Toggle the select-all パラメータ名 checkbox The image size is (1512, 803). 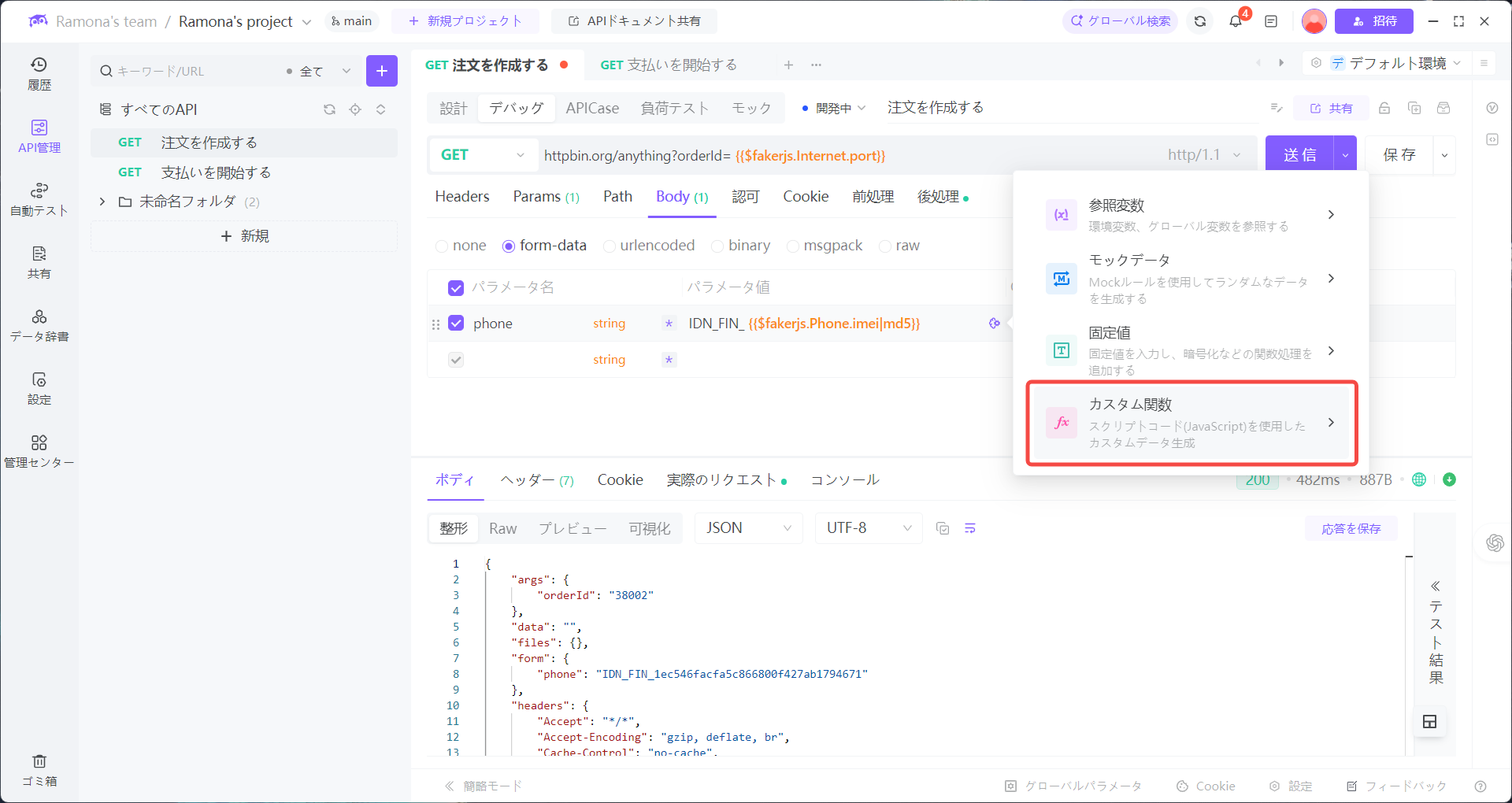pos(456,287)
